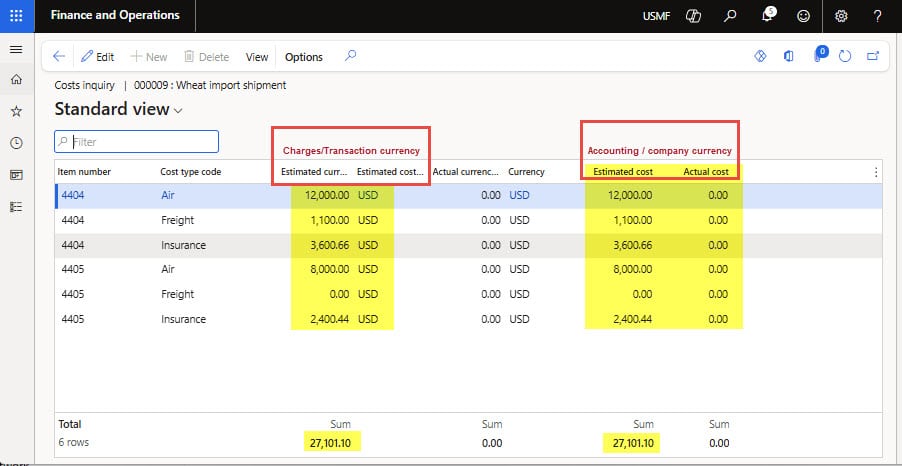902x466 pixels.
Task: Open grid column options ellipsis
Action: 876,172
